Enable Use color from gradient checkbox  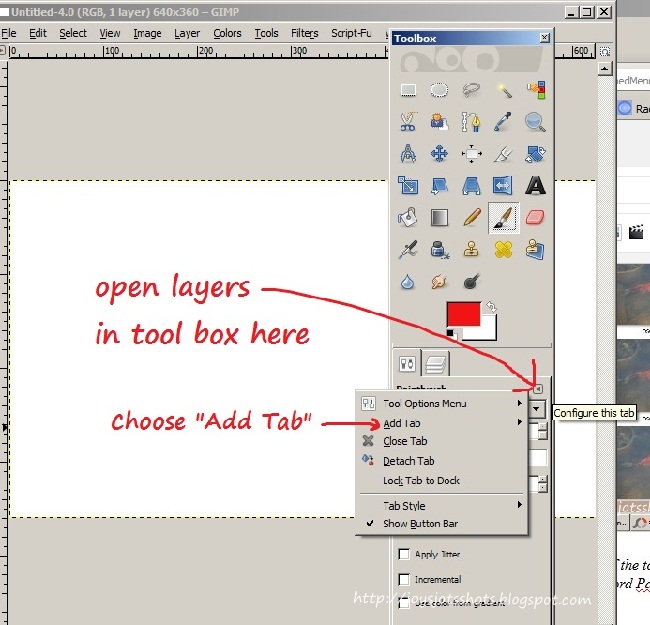404,603
